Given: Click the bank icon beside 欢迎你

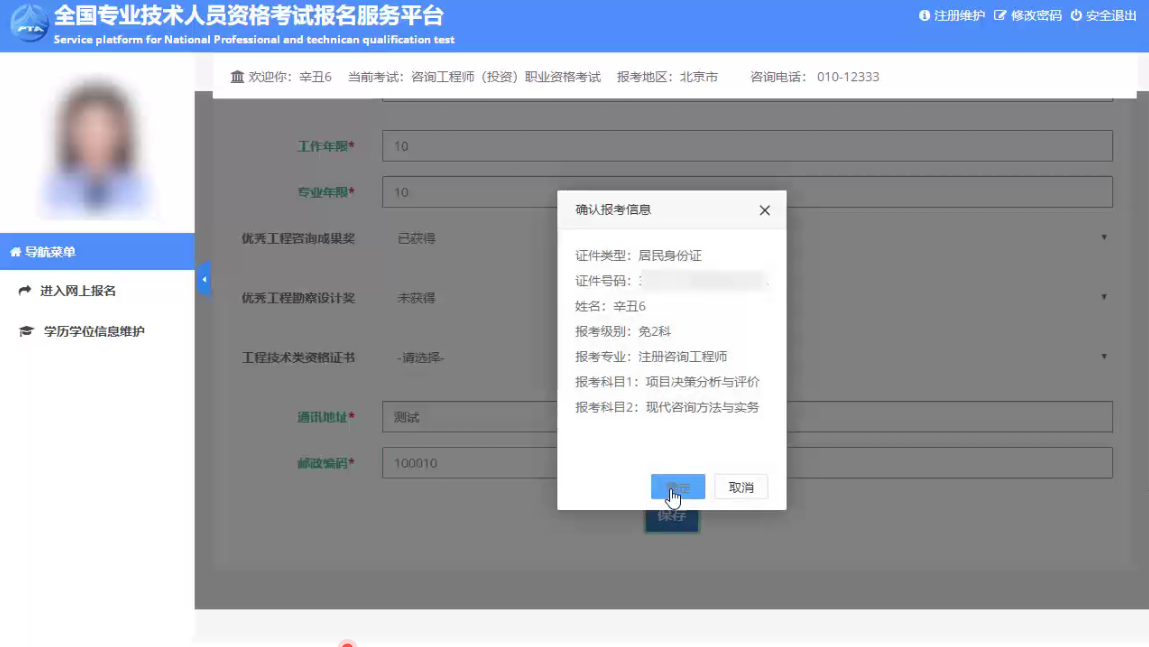Looking at the screenshot, I should pyautogui.click(x=237, y=77).
